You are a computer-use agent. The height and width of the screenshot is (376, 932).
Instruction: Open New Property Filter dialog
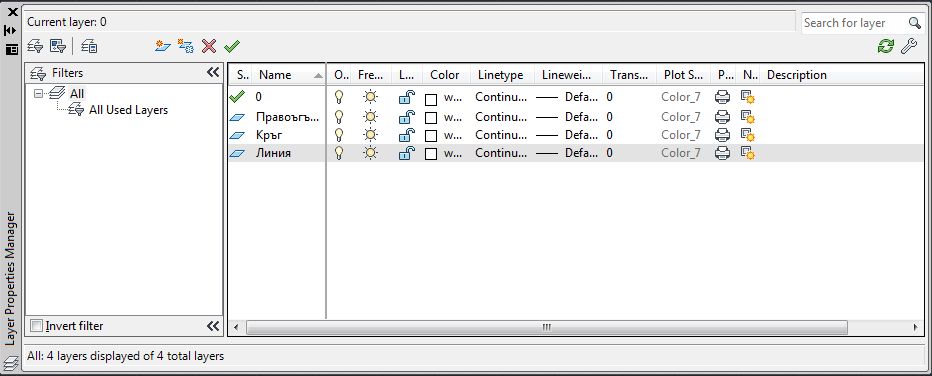click(35, 46)
